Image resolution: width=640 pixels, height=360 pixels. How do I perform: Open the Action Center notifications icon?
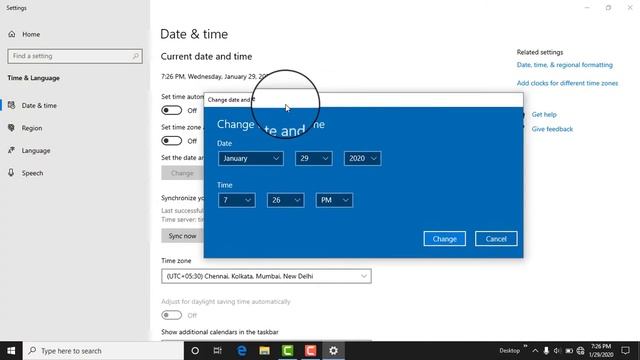click(x=625, y=351)
